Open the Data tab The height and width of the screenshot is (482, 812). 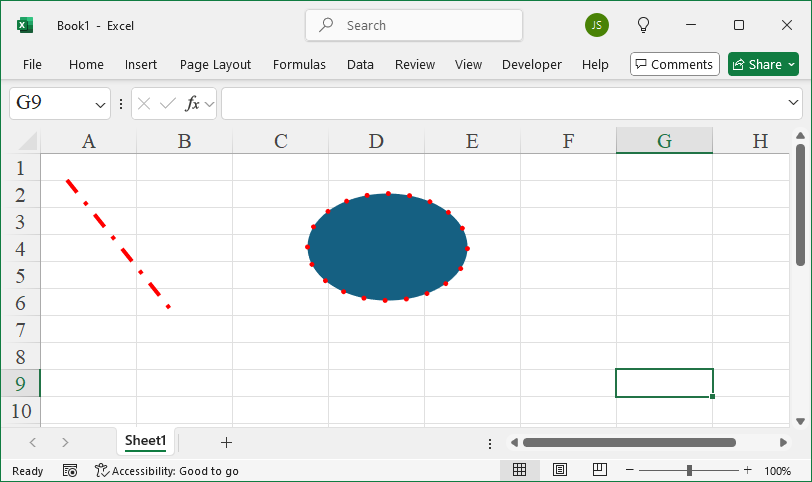point(360,65)
